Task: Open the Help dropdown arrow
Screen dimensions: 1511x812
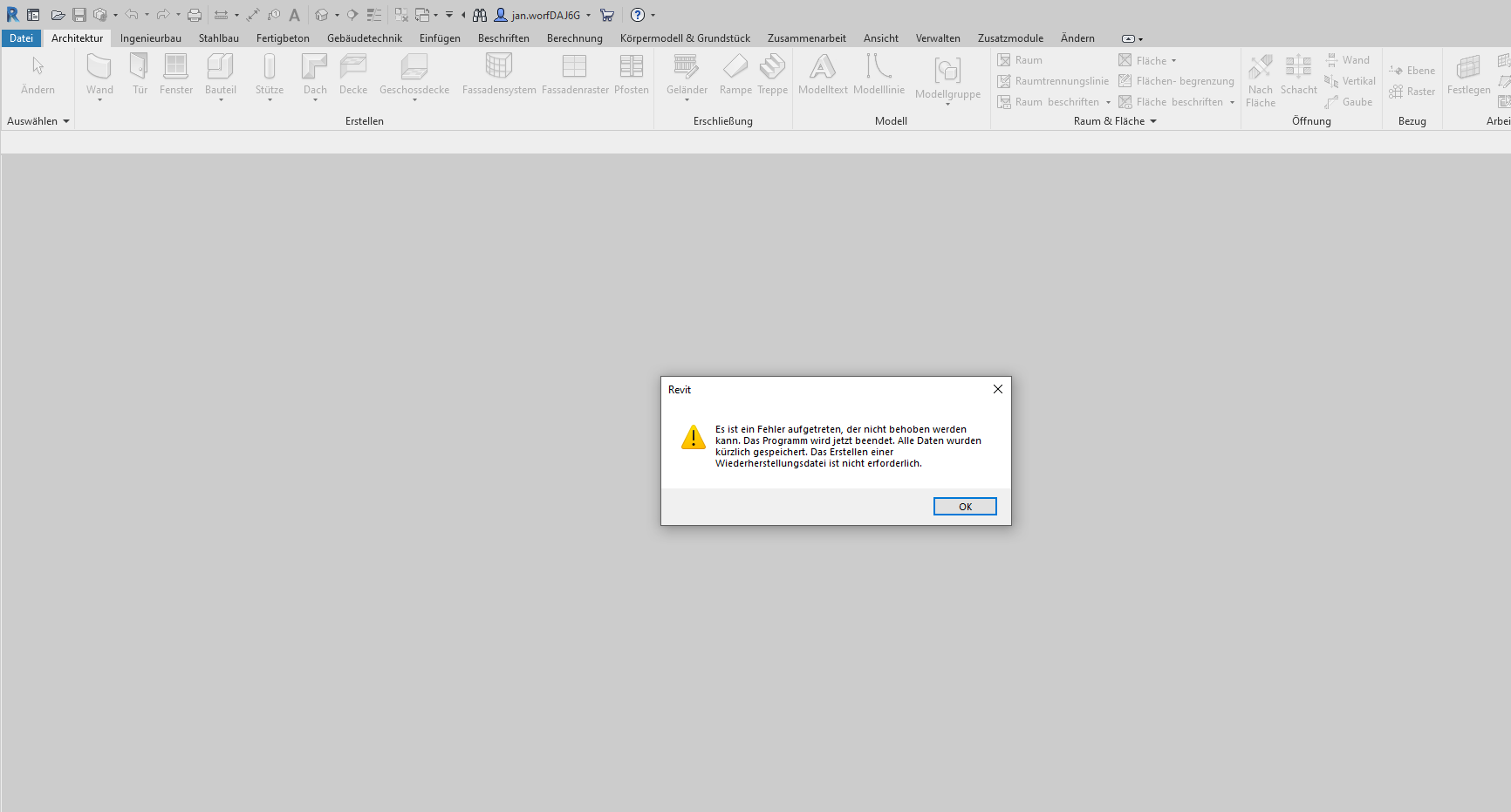Action: 653,15
